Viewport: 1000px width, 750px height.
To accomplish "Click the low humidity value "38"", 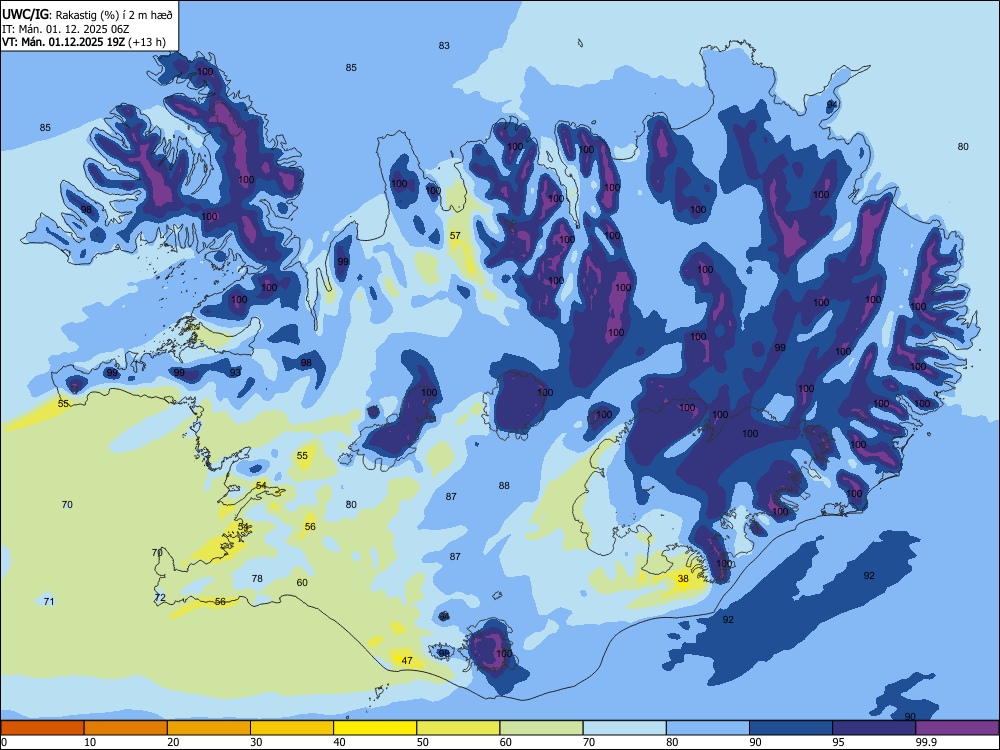I will click(x=683, y=578).
